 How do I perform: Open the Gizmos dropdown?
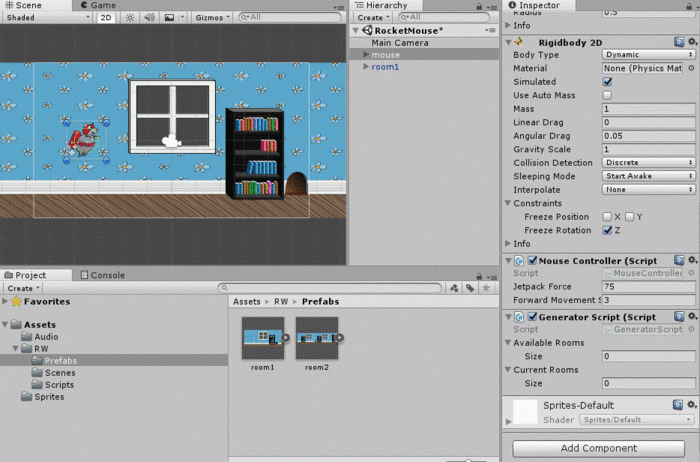coord(212,17)
